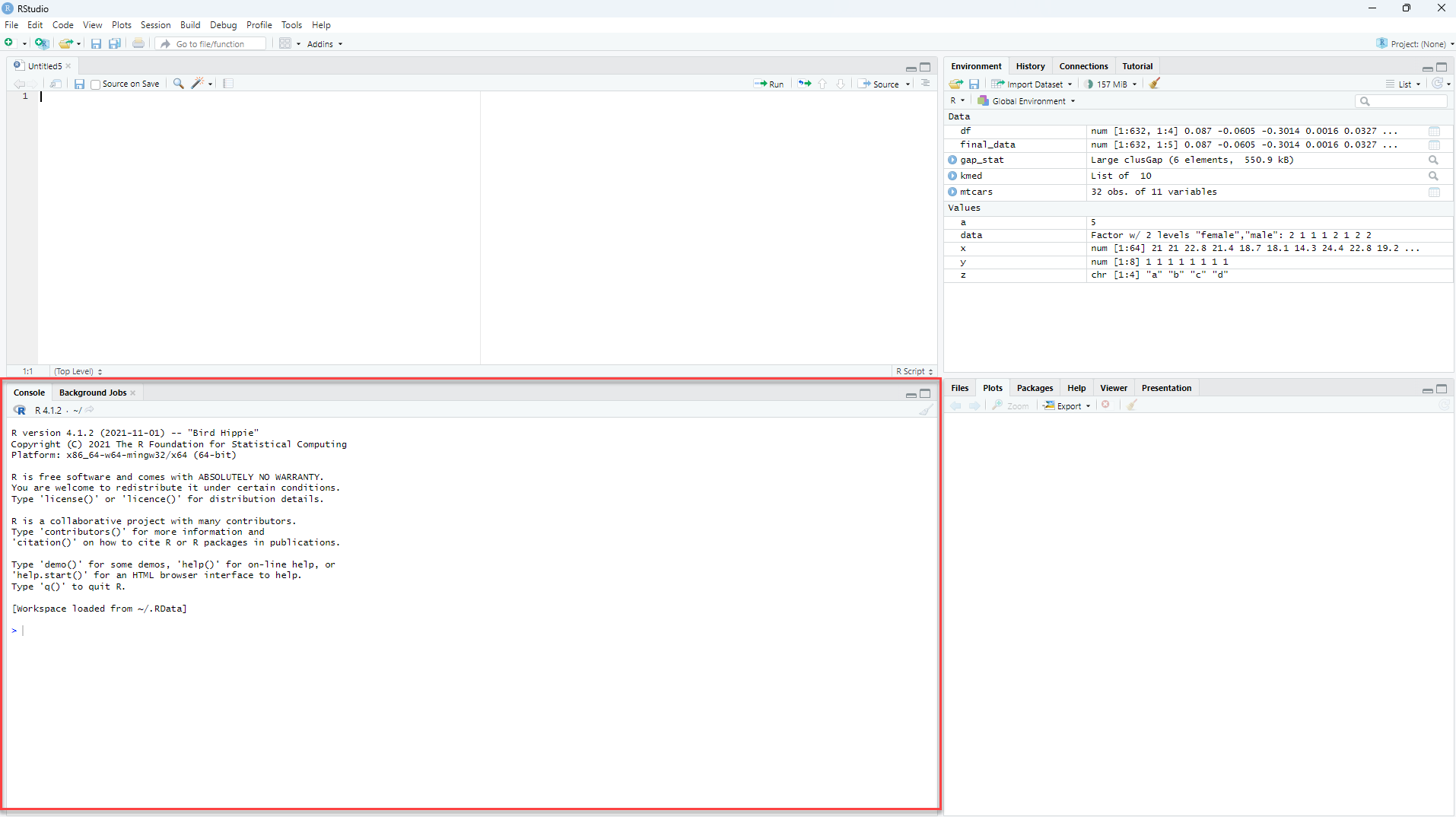Open the Addins dropdown menu
1456x817 pixels.
click(x=325, y=44)
